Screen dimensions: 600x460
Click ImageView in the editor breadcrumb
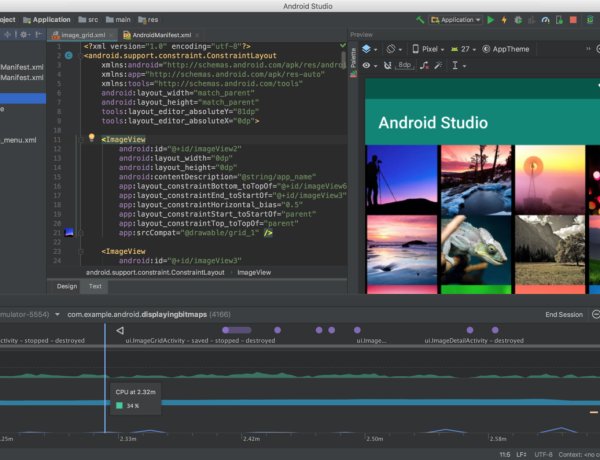pyautogui.click(x=254, y=272)
